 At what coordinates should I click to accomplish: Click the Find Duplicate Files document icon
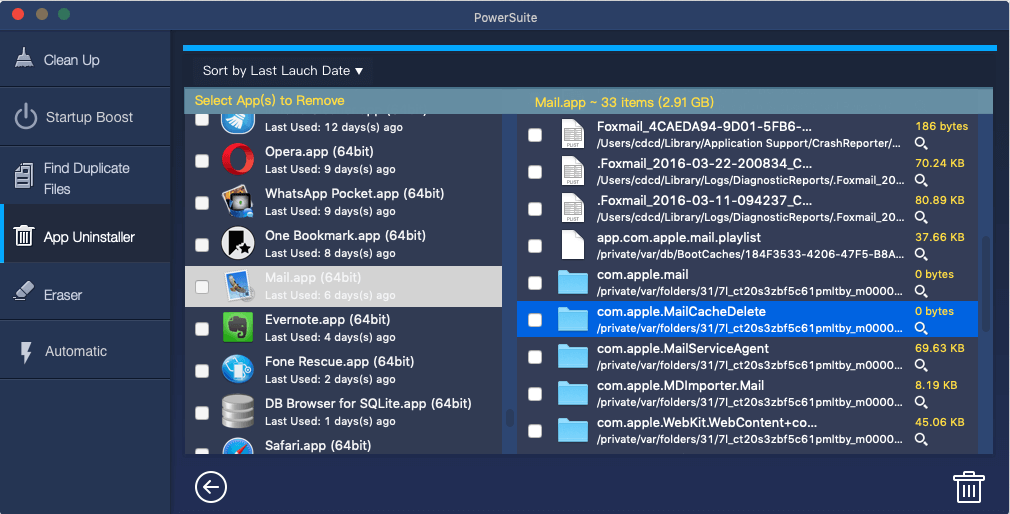[24, 176]
